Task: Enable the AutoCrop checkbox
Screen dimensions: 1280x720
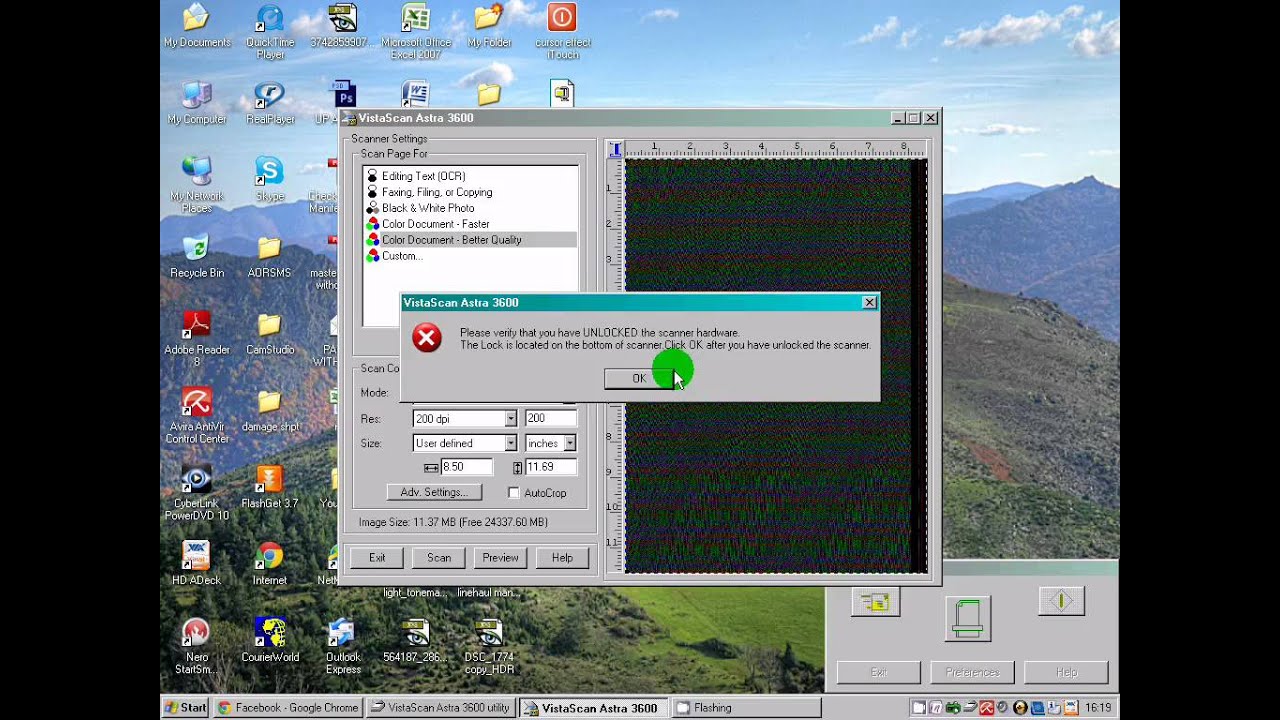Action: point(514,493)
